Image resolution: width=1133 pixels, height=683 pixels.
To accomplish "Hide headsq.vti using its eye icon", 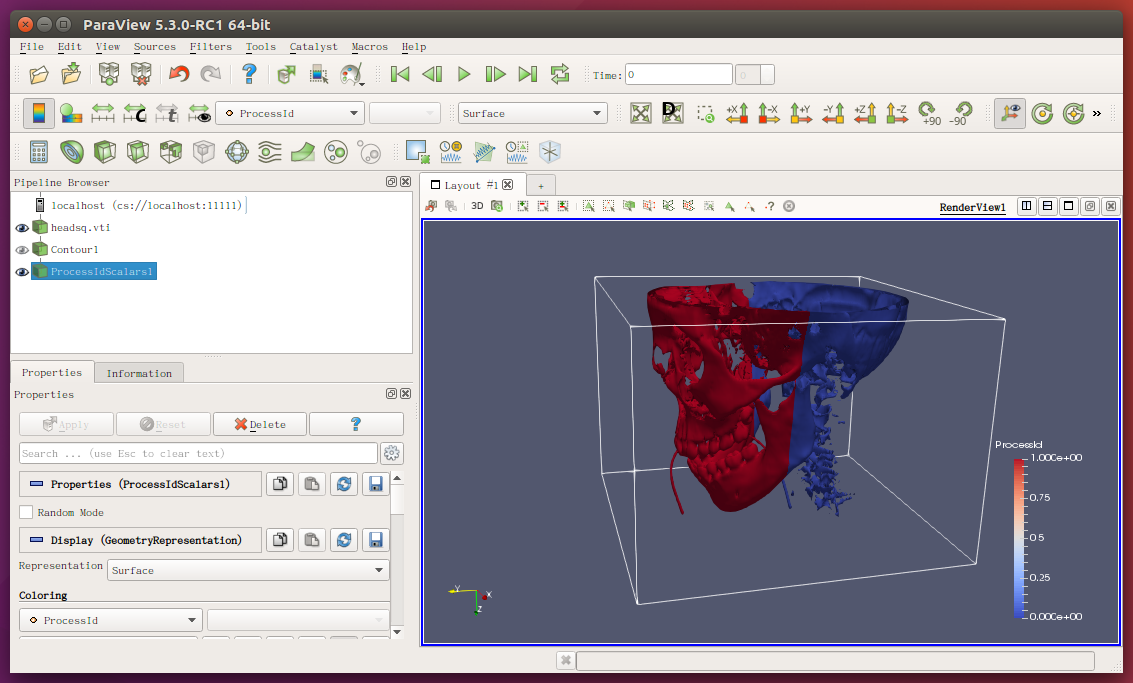I will [22, 228].
